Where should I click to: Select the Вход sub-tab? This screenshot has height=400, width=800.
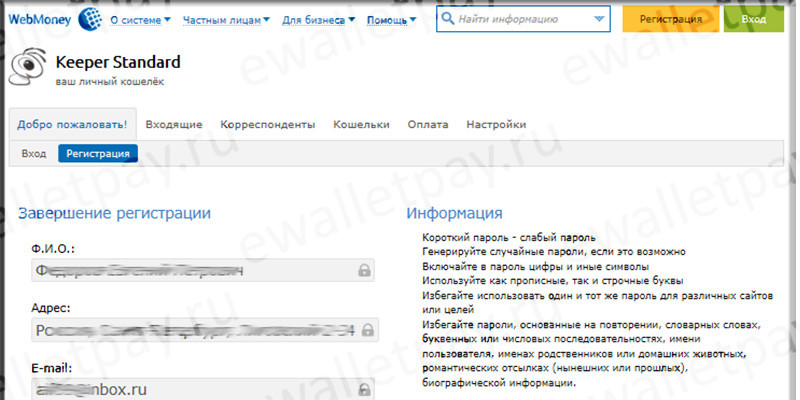click(x=34, y=154)
